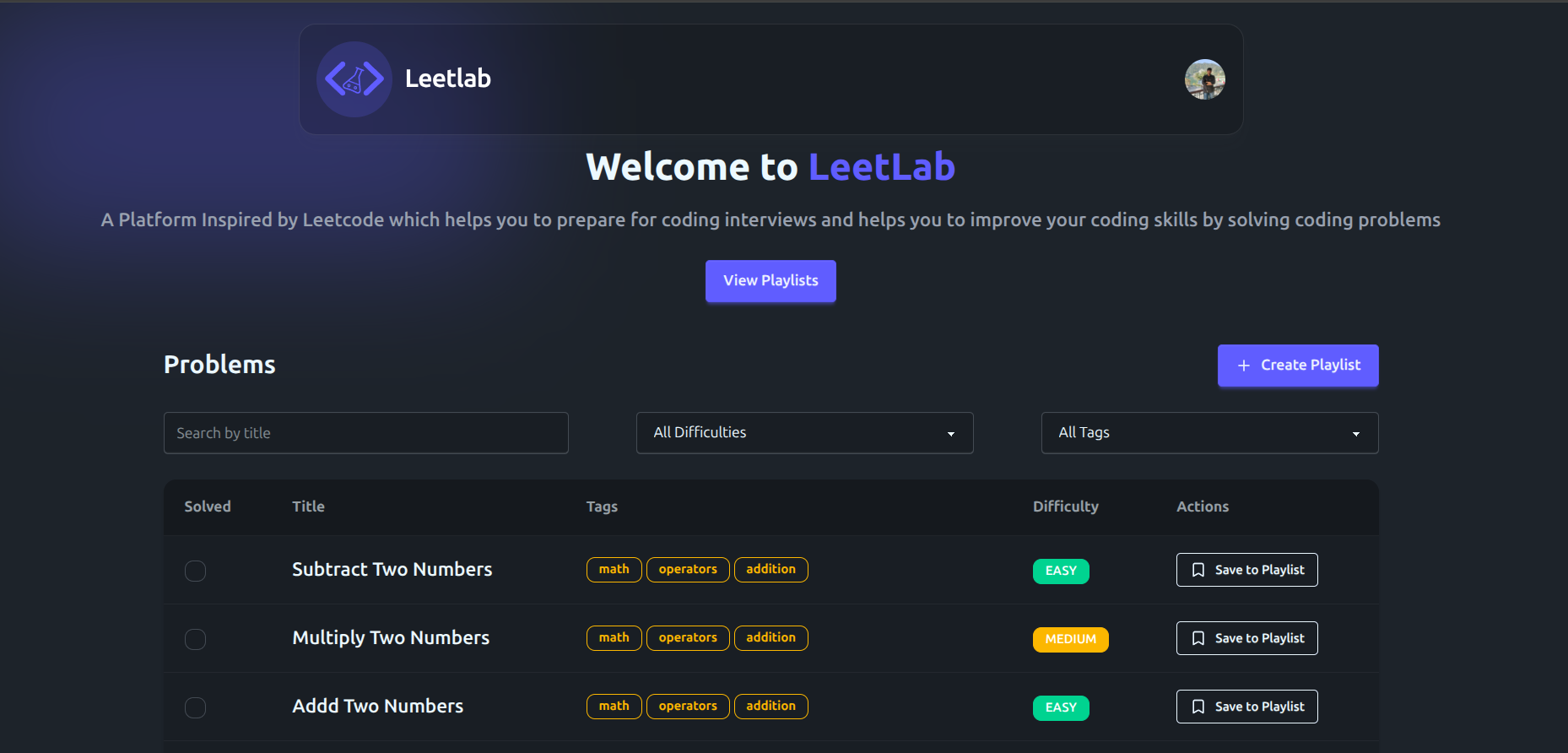
Task: Click the operators tag on Addd Two Numbers
Action: 688,707
